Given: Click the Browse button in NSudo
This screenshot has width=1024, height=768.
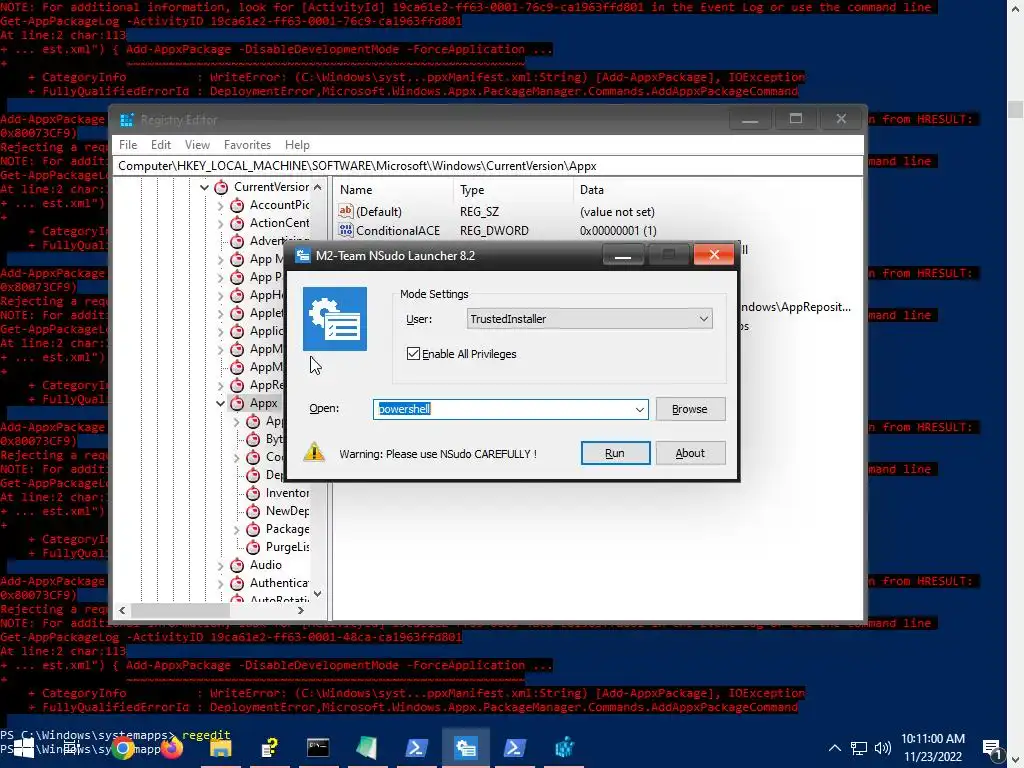Looking at the screenshot, I should coord(690,409).
